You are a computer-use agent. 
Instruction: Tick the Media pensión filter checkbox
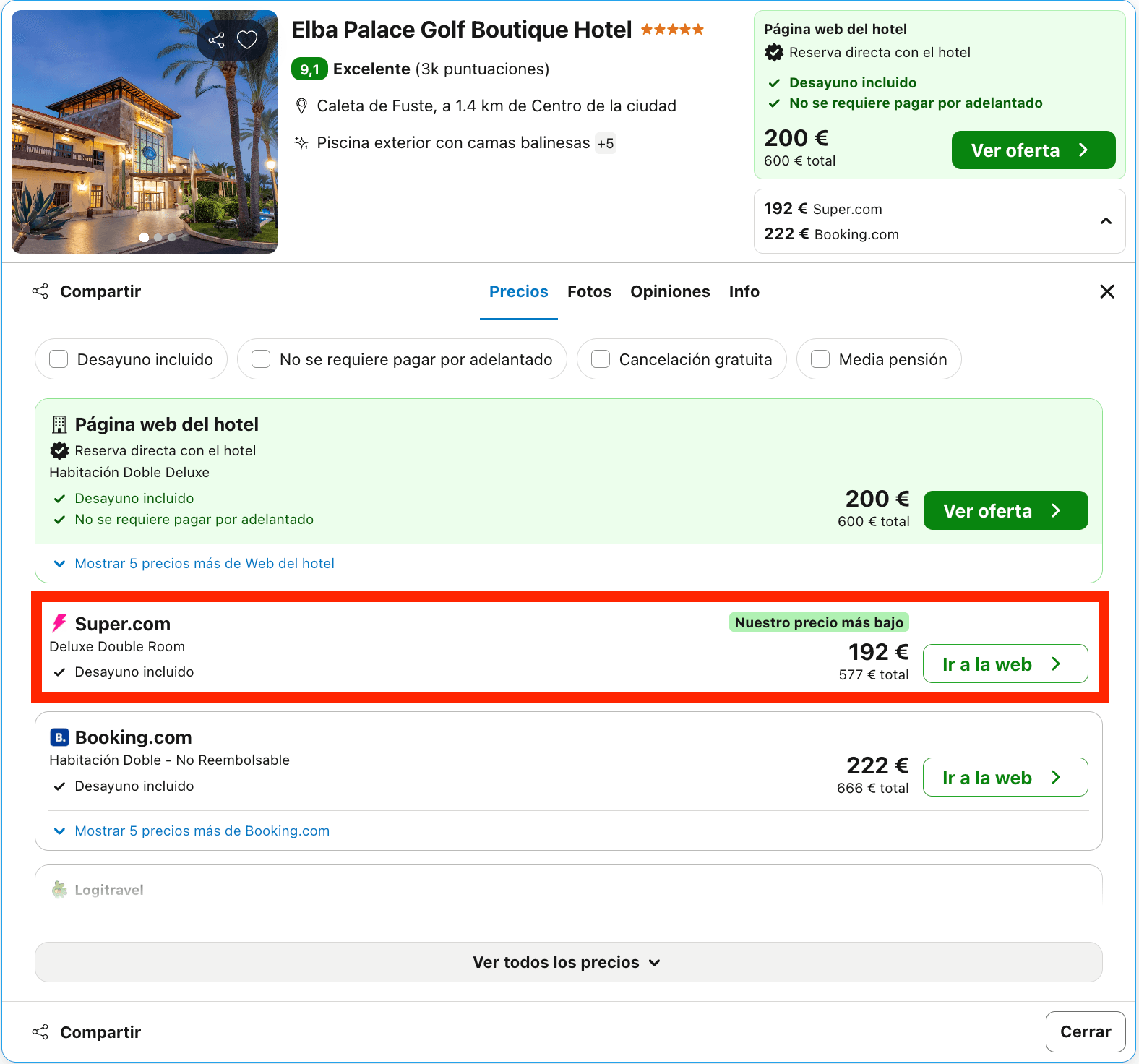pos(820,359)
